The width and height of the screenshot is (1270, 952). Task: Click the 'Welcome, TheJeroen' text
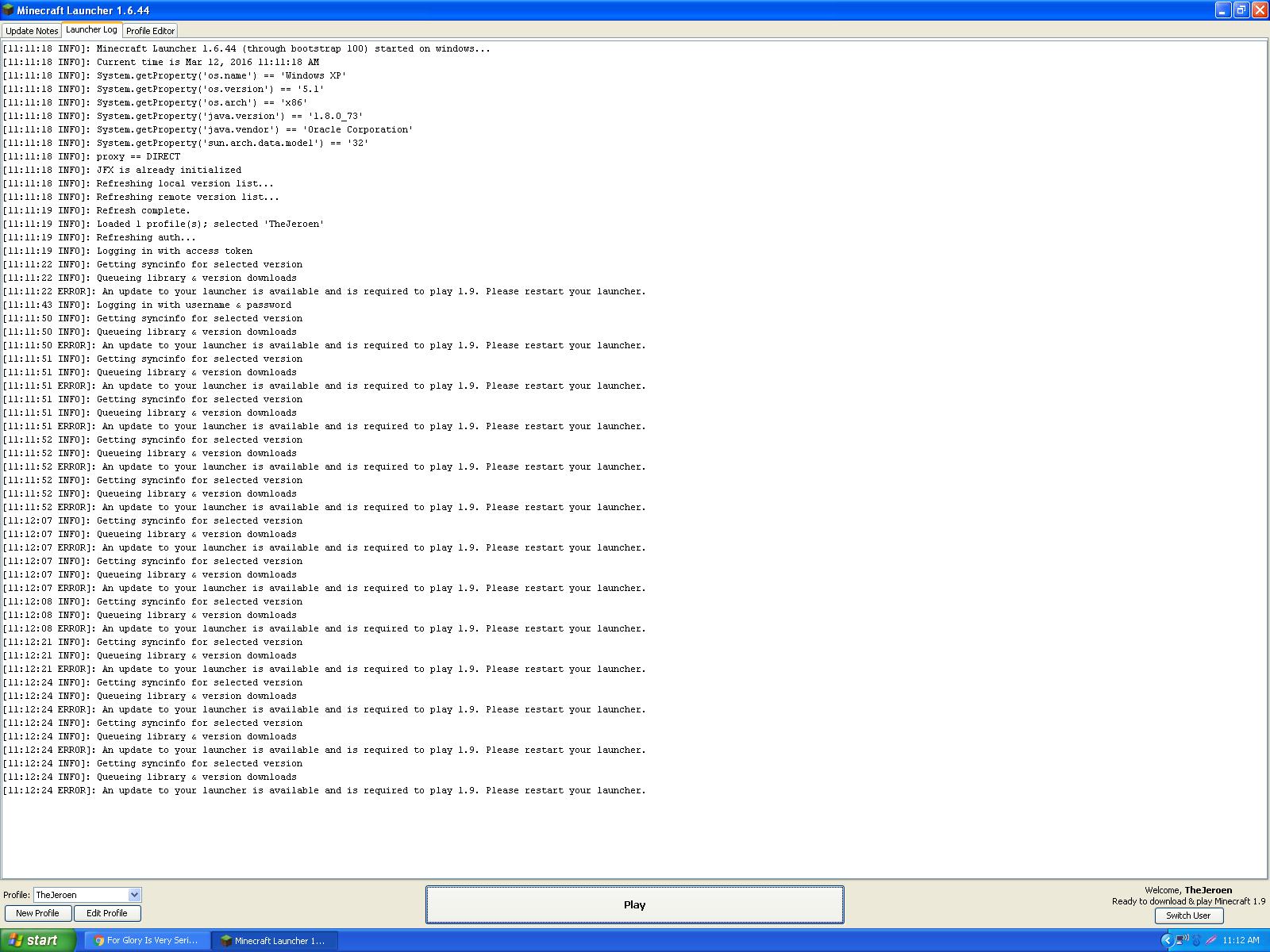1188,890
